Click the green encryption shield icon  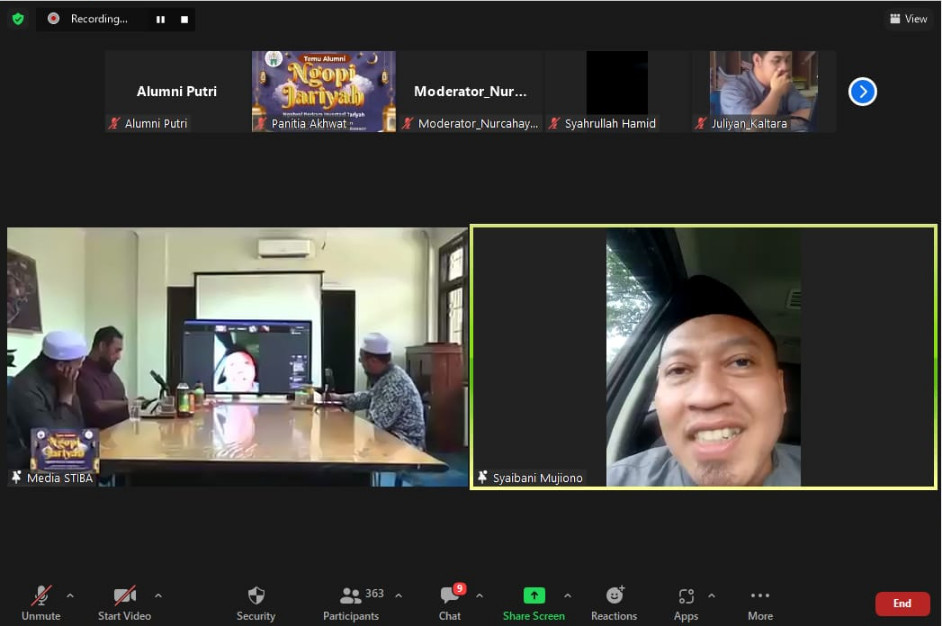point(18,19)
